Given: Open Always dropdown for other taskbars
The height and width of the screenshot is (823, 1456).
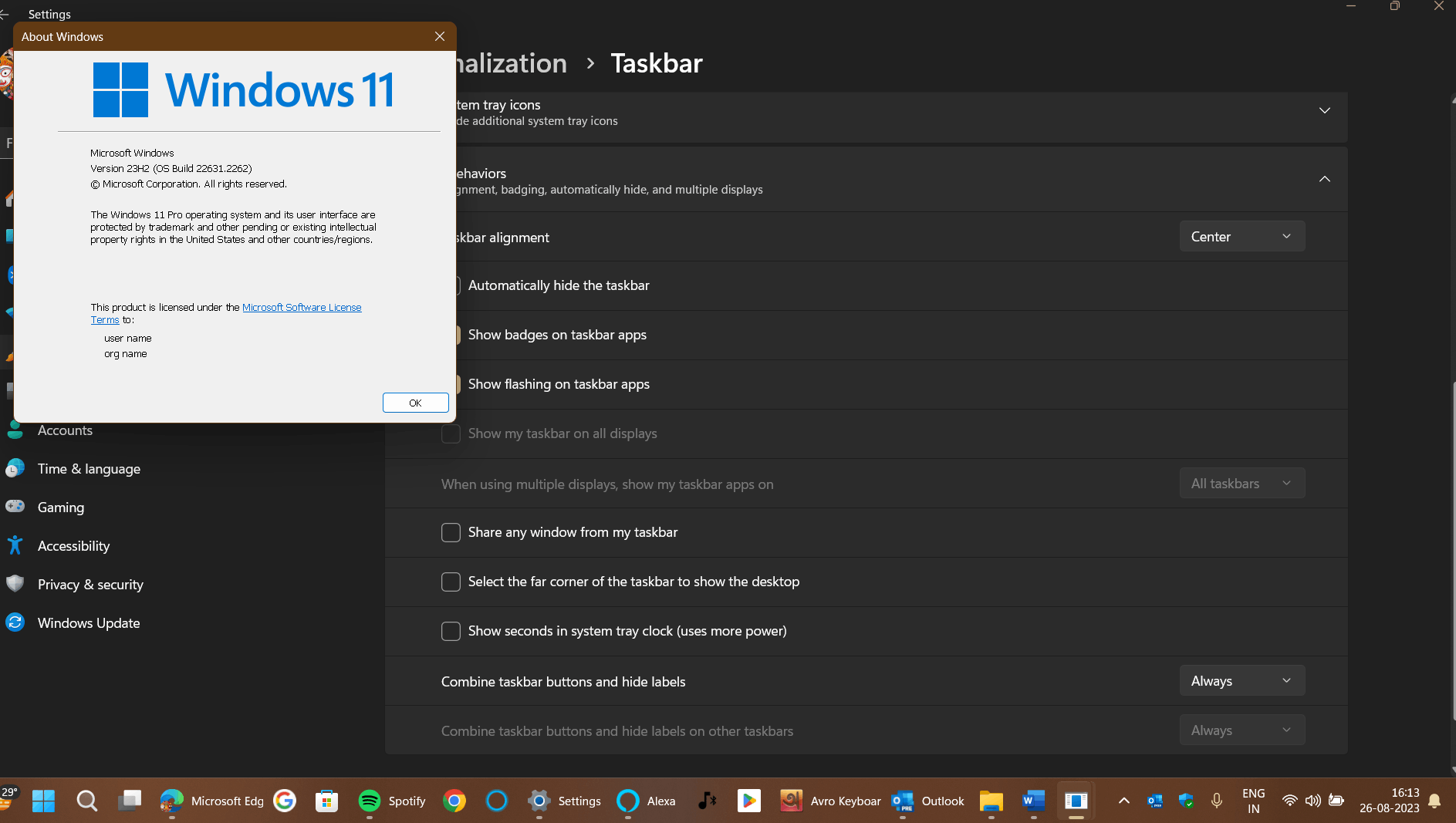Looking at the screenshot, I should pyautogui.click(x=1242, y=730).
